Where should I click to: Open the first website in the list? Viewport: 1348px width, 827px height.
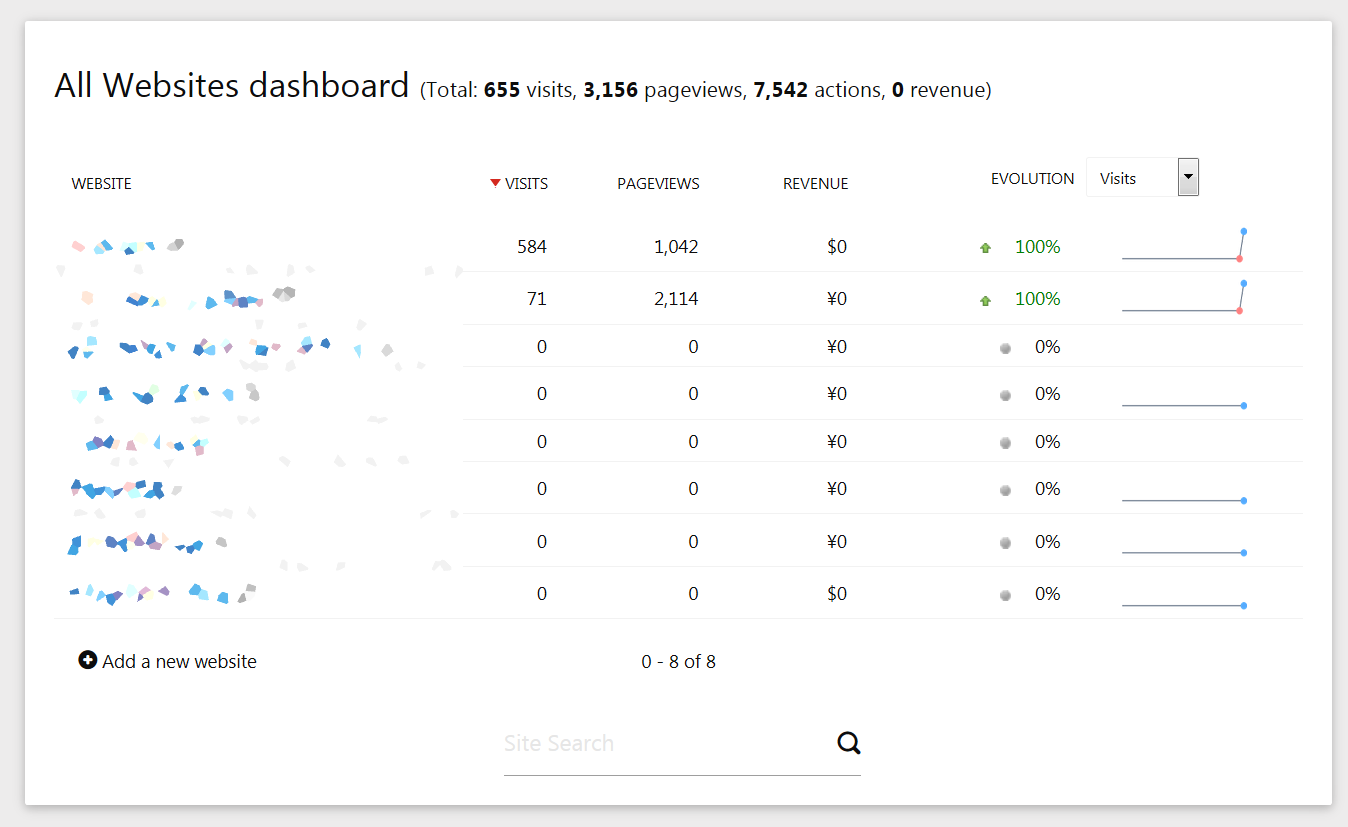click(127, 246)
